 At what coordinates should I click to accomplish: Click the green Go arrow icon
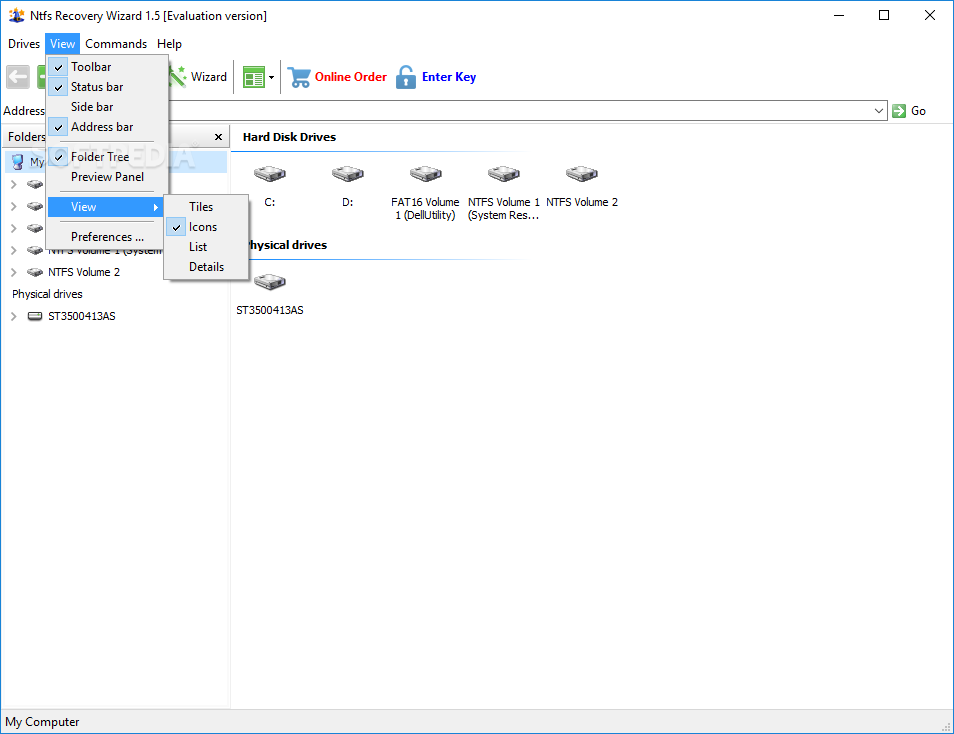(x=899, y=111)
